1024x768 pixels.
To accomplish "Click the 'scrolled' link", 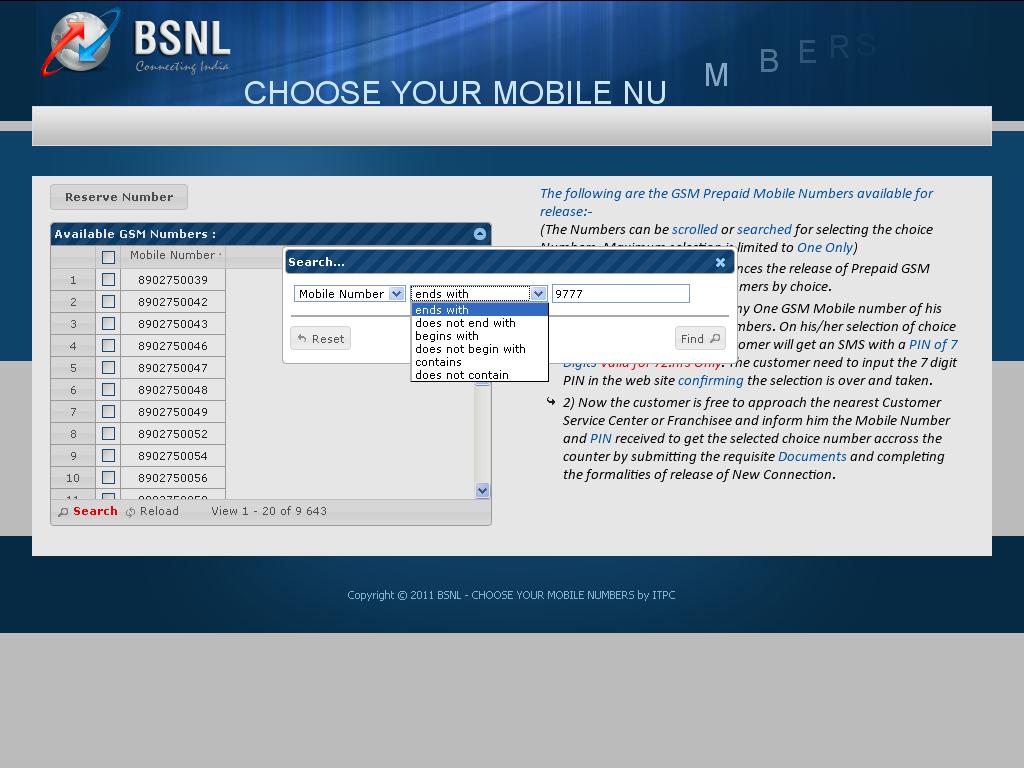I will pyautogui.click(x=695, y=229).
